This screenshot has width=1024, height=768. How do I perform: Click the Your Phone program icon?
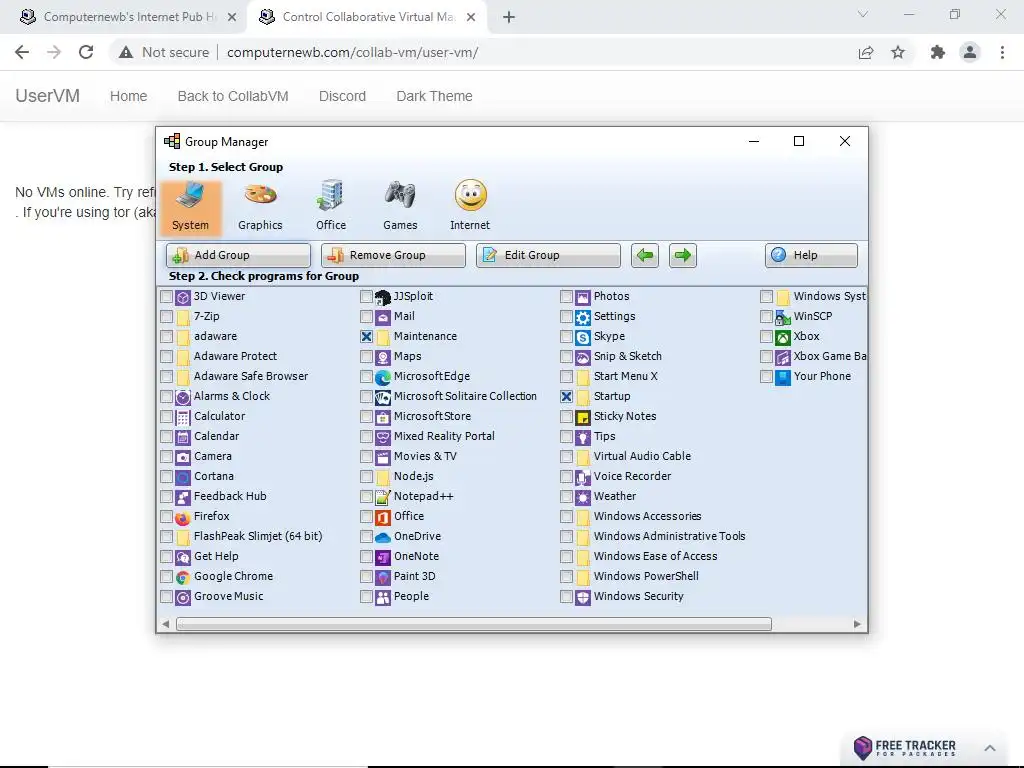coord(782,377)
